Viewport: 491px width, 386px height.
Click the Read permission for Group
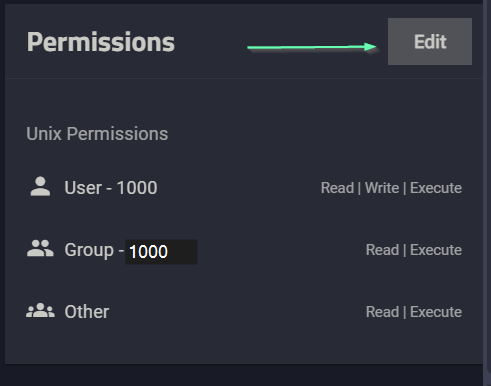pyautogui.click(x=382, y=250)
